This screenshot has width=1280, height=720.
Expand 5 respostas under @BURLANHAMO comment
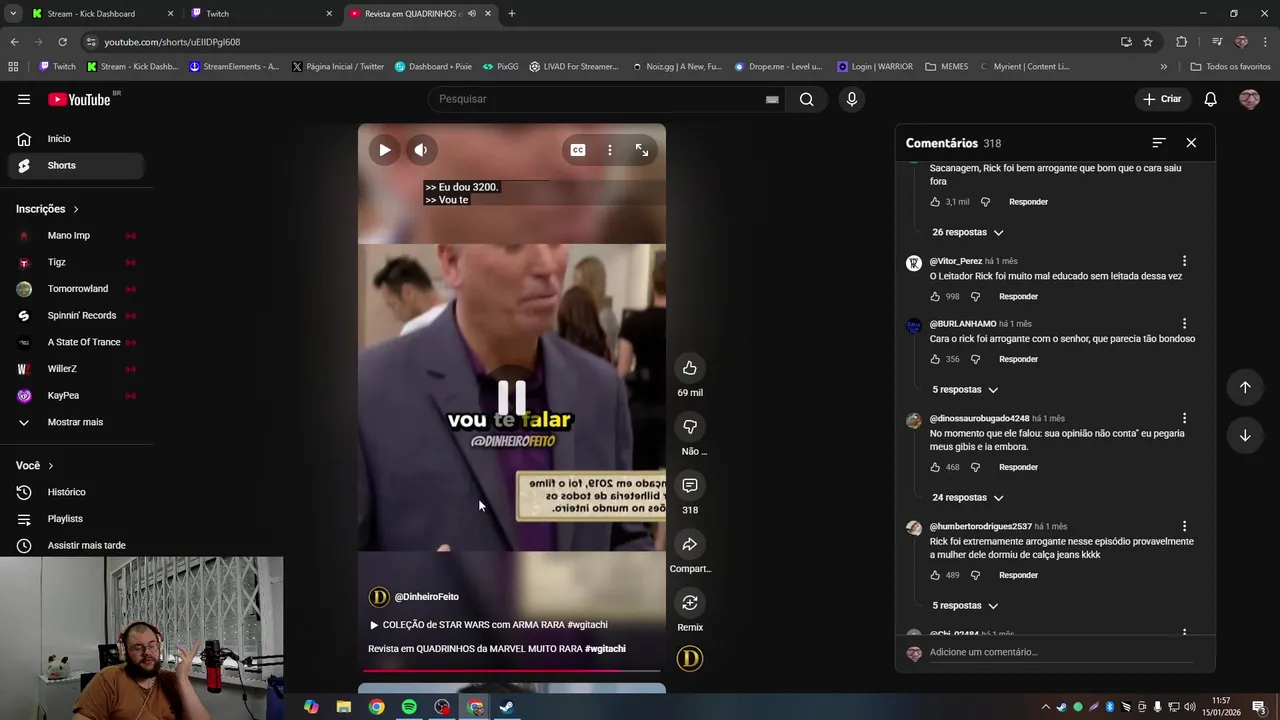pyautogui.click(x=965, y=389)
